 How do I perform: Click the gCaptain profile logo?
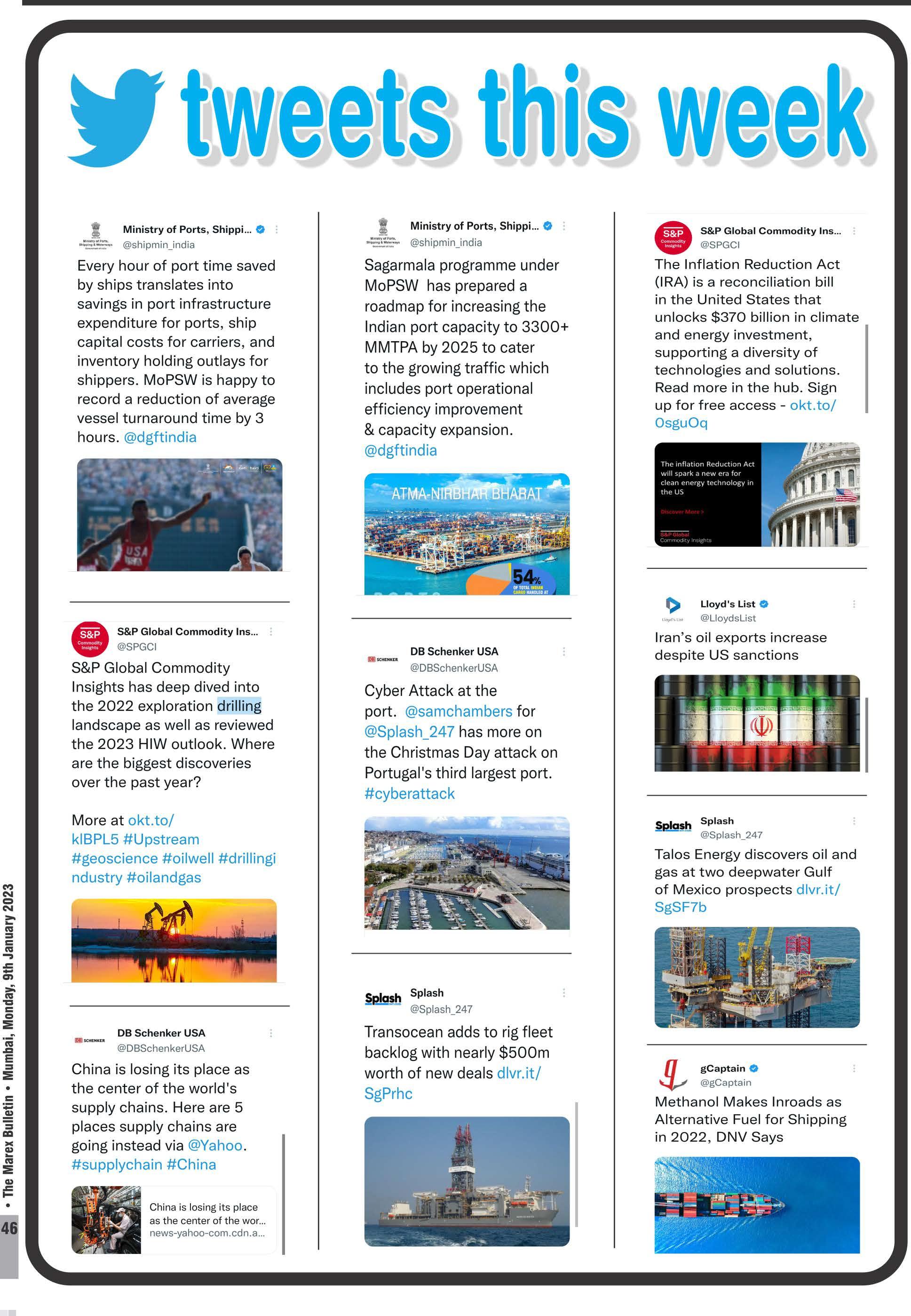click(673, 1075)
